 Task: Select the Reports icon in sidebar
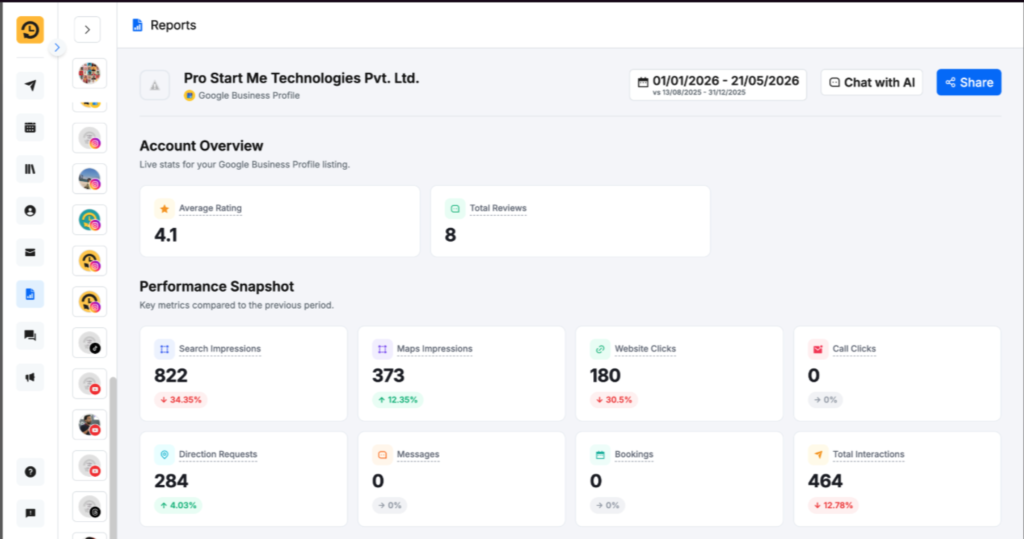point(30,294)
